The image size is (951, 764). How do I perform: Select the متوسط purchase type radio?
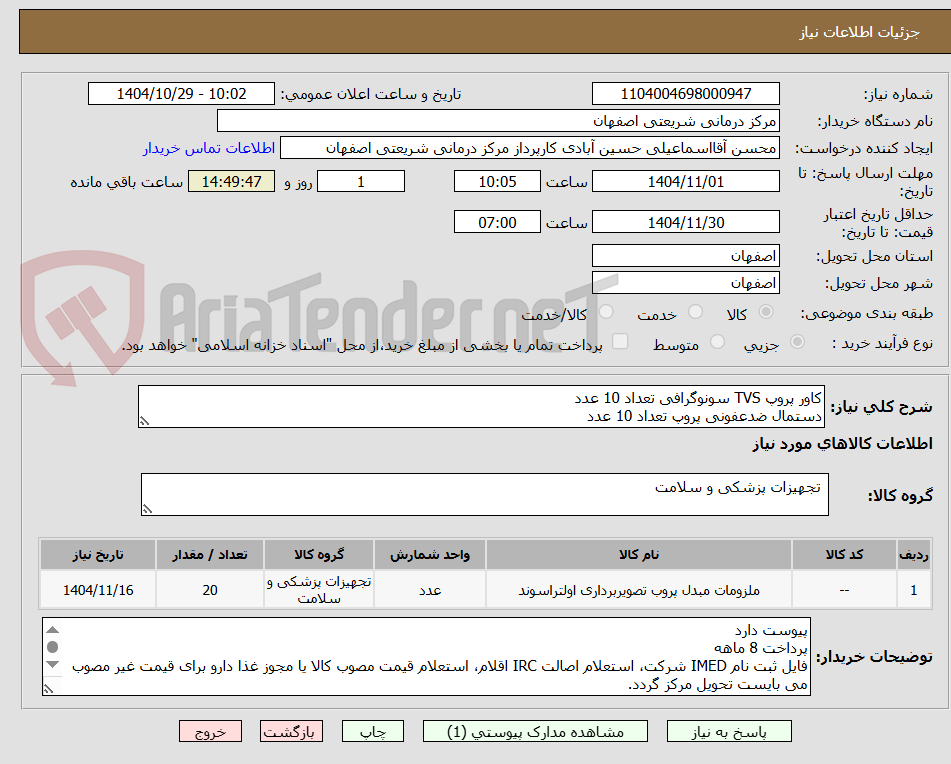(x=717, y=342)
